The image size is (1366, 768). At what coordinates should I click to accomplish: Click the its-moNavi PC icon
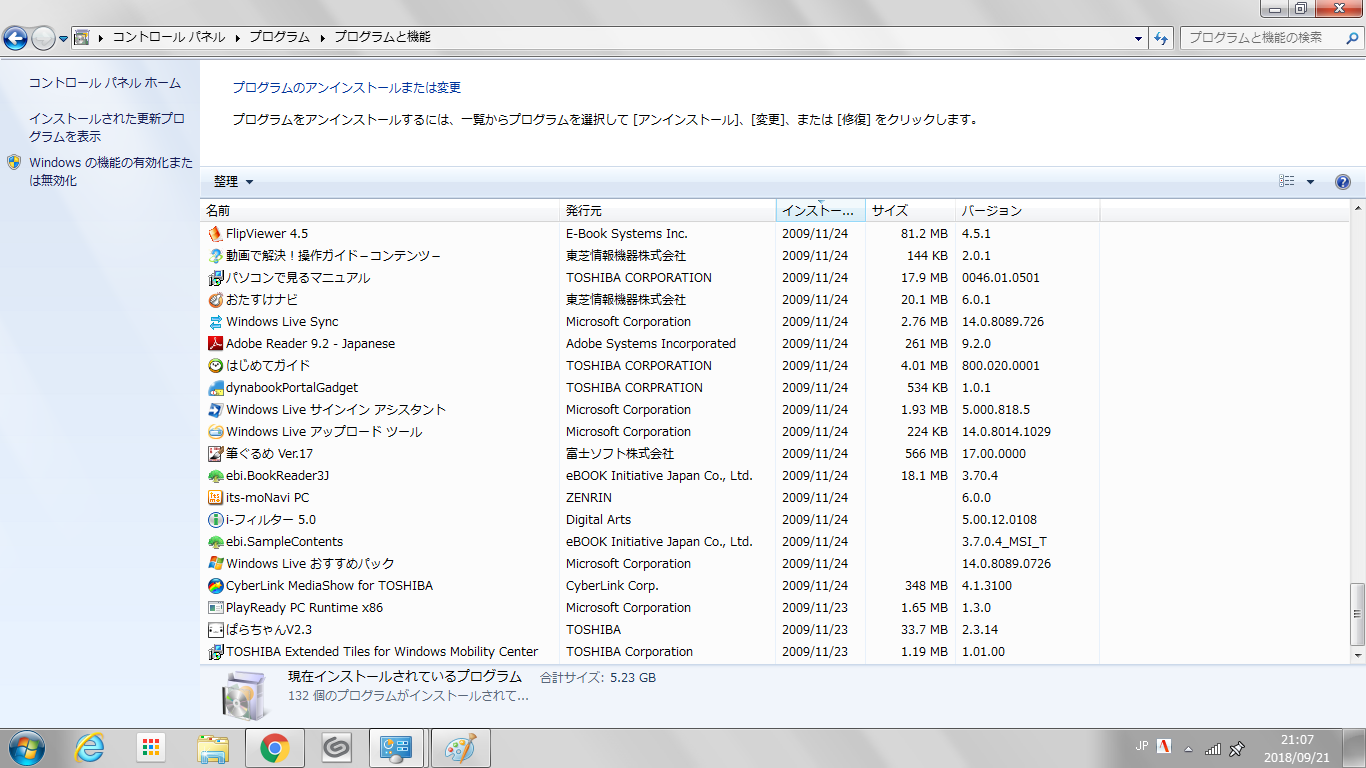[215, 498]
